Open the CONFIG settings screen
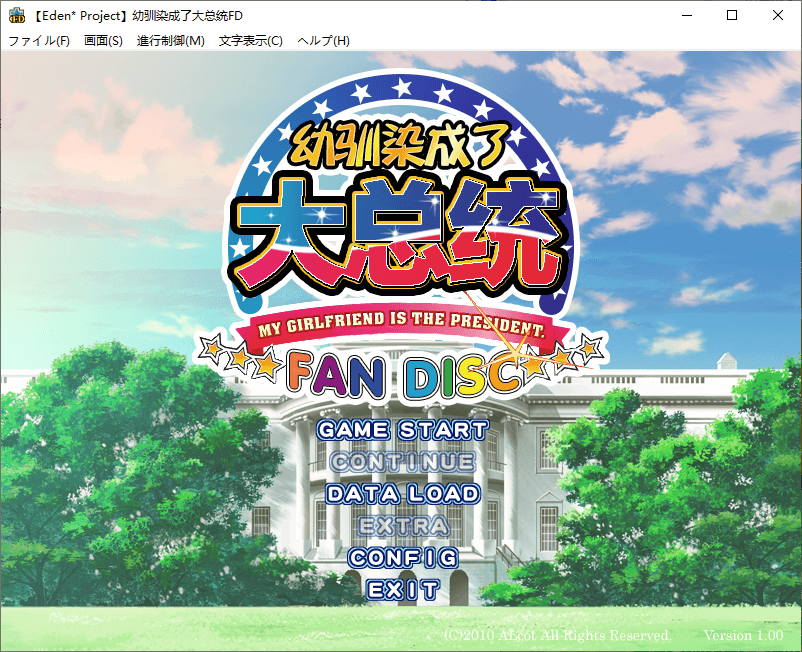 [402, 558]
